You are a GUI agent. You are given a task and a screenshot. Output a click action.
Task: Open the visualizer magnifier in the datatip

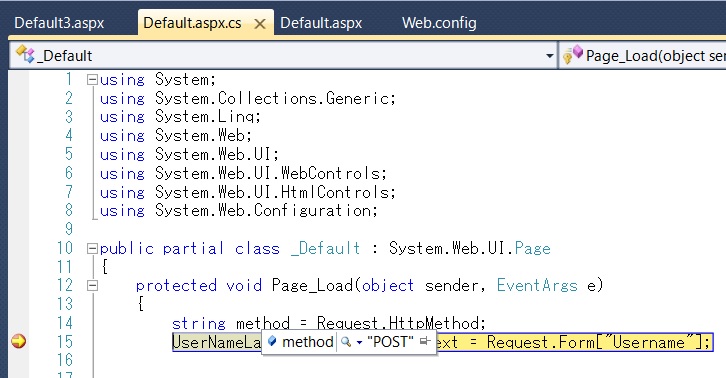click(345, 342)
